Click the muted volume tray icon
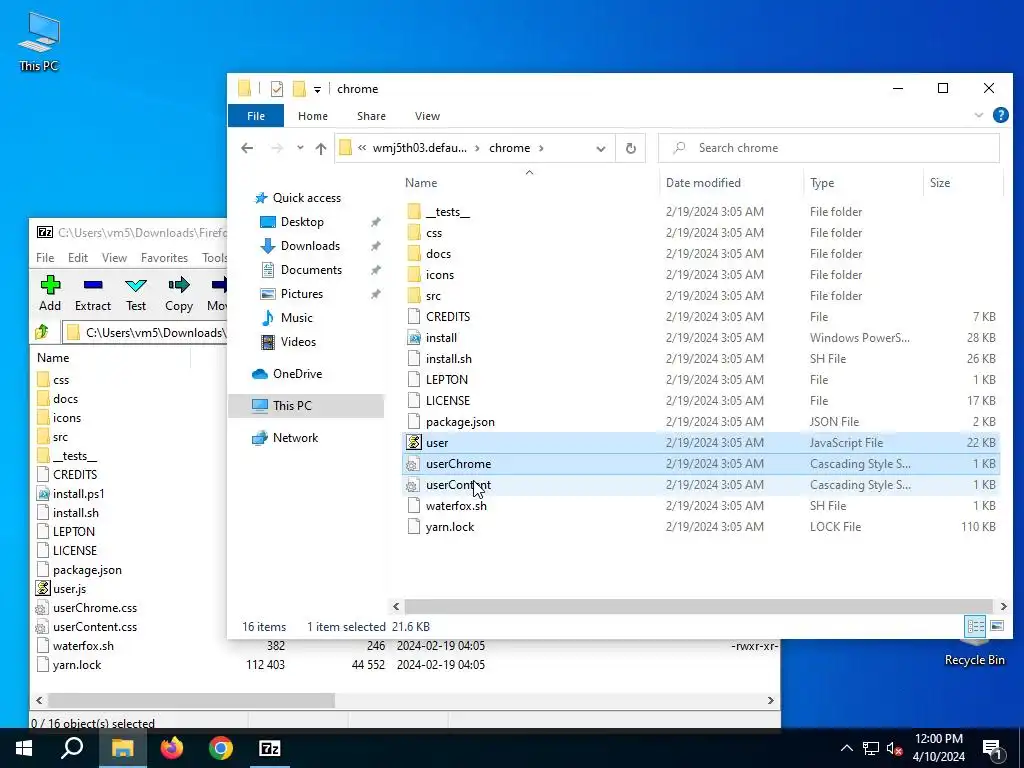1024x768 pixels. pyautogui.click(x=894, y=748)
